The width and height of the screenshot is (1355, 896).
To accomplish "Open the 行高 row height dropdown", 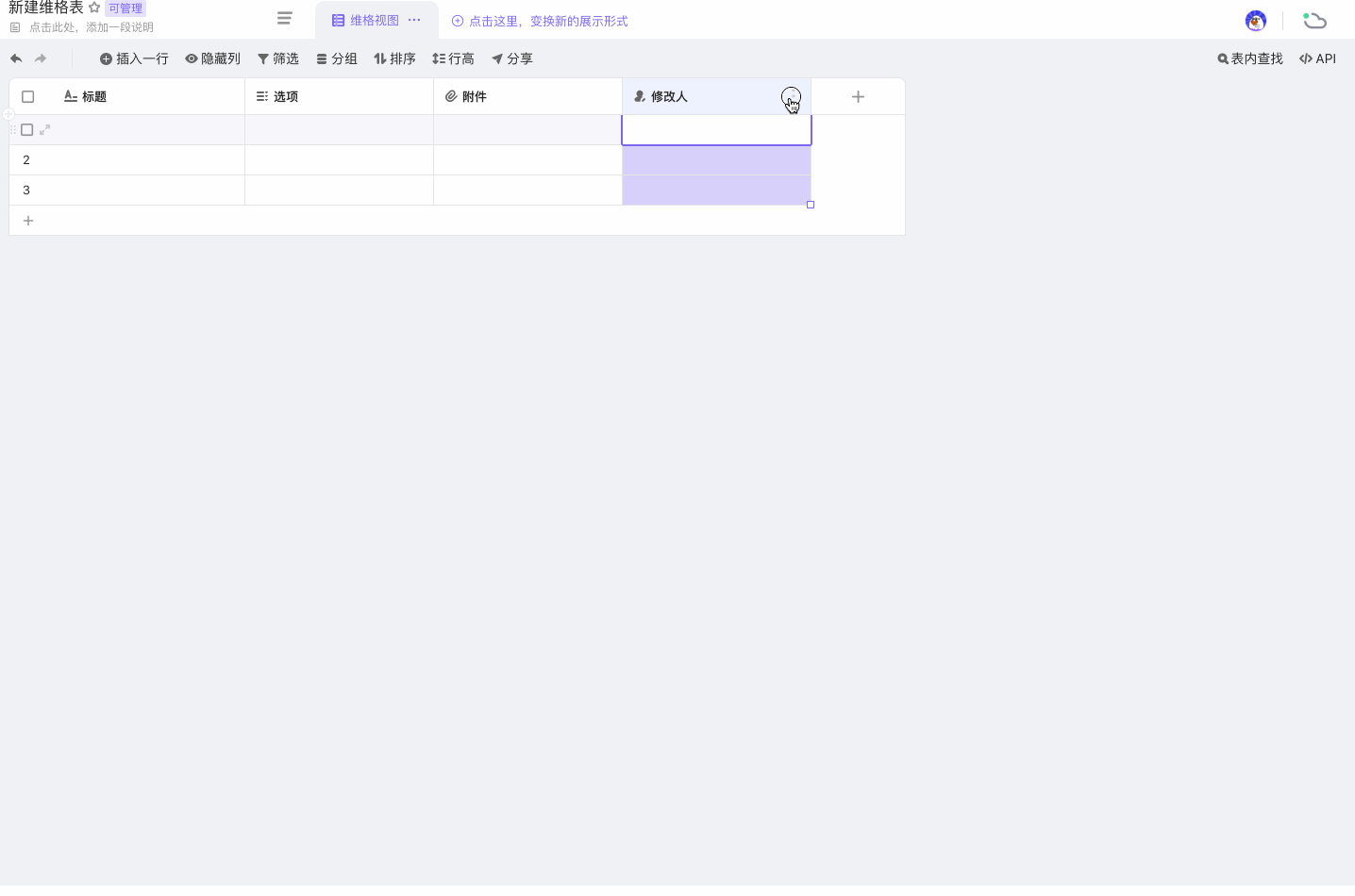I will [453, 58].
